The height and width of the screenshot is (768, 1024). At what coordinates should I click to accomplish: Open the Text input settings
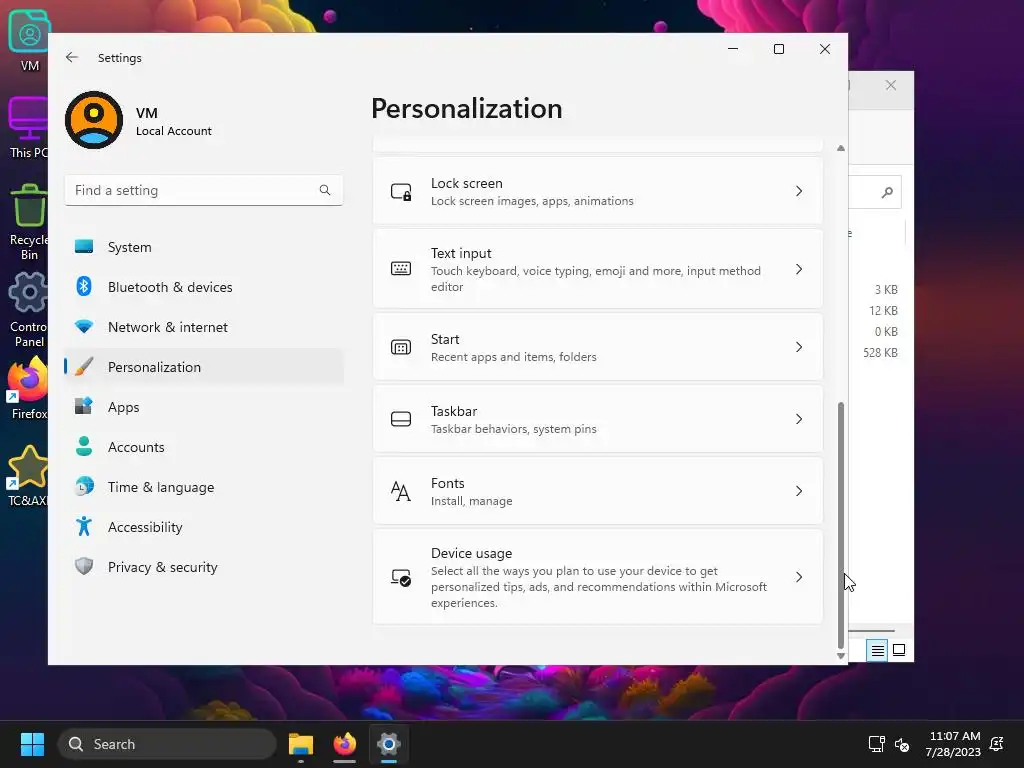(x=598, y=269)
